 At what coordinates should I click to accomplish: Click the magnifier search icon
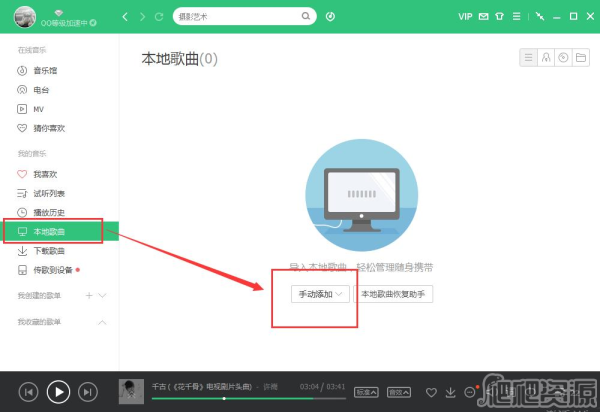click(306, 16)
